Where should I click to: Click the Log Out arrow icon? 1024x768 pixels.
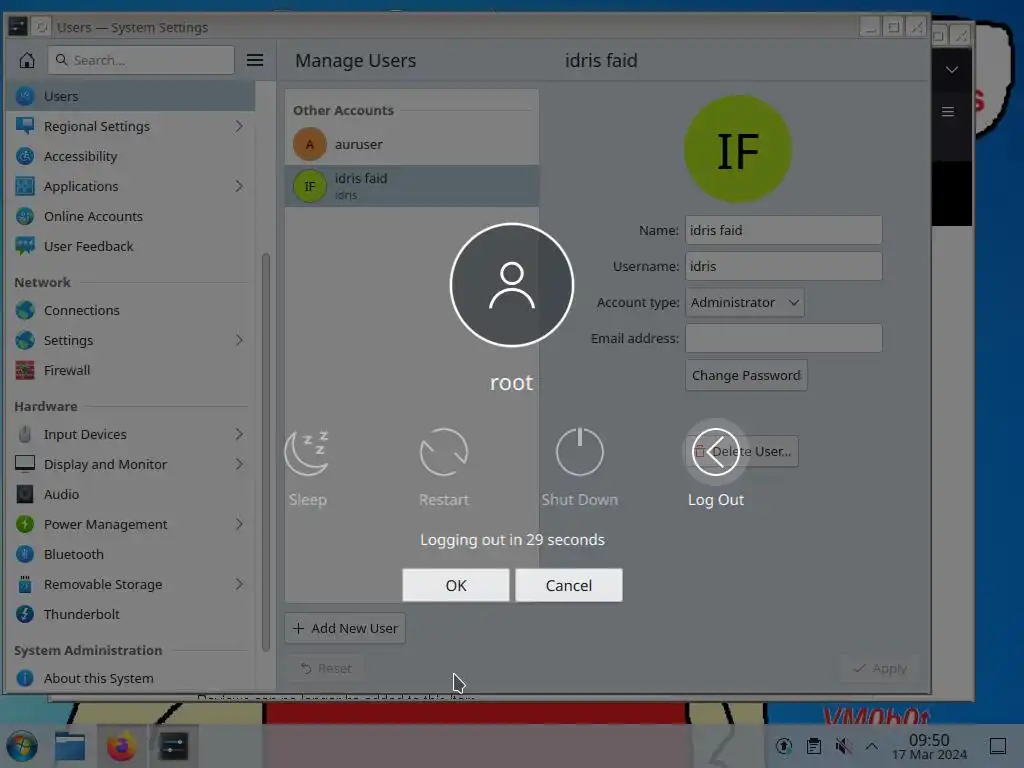click(715, 452)
